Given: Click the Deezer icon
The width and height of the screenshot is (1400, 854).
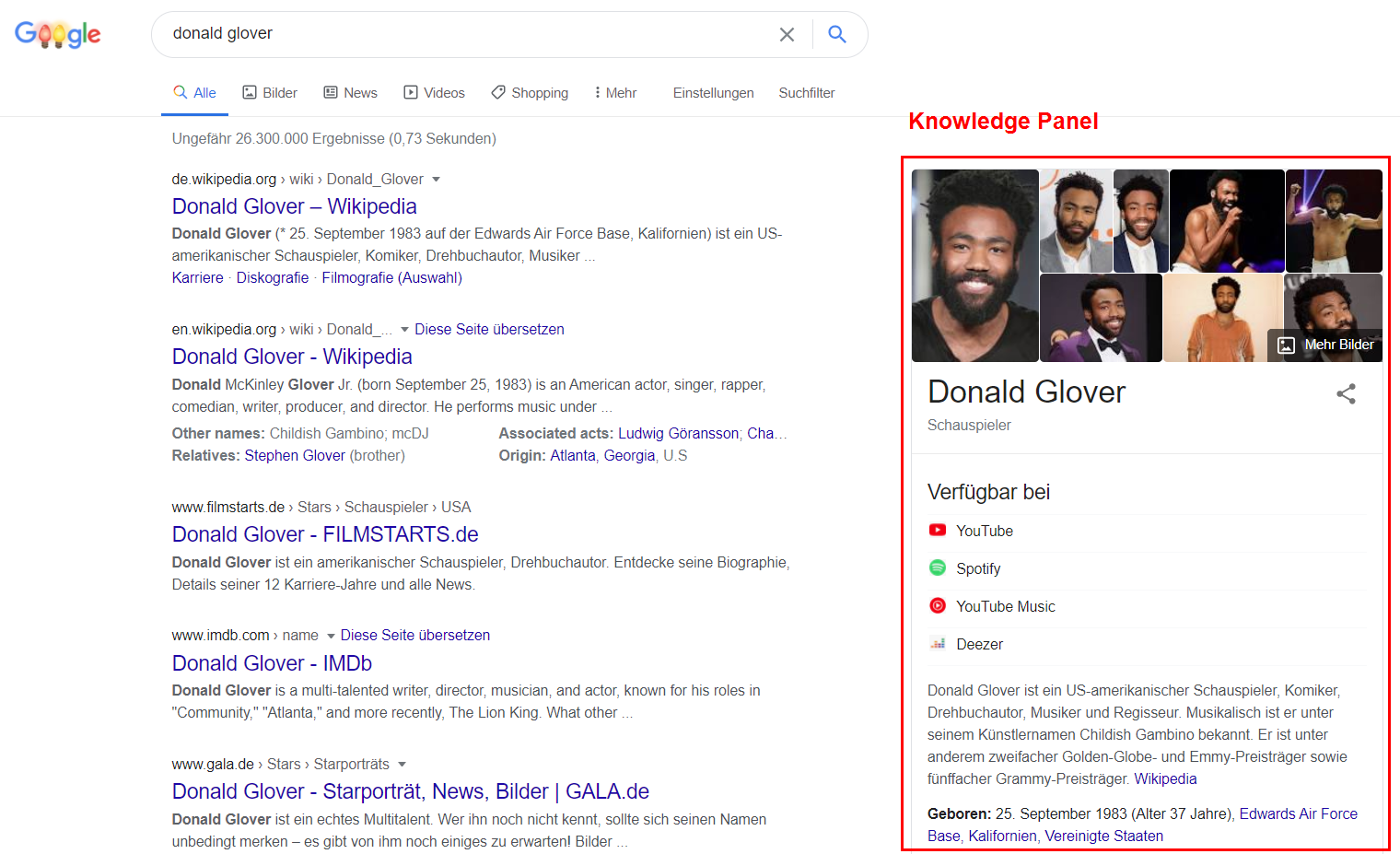Looking at the screenshot, I should tap(938, 643).
